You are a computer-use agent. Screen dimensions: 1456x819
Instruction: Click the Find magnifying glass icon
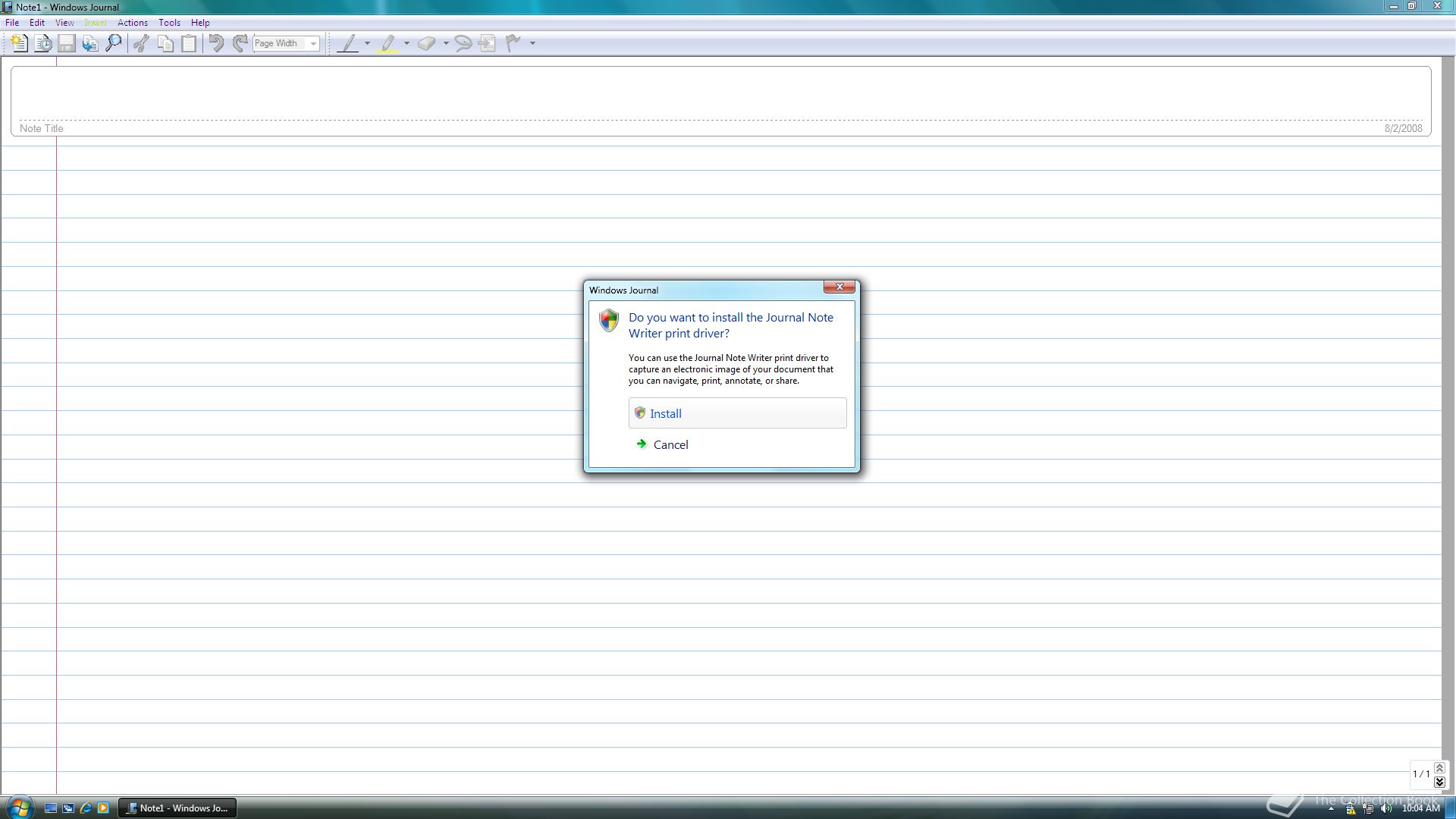tap(114, 43)
